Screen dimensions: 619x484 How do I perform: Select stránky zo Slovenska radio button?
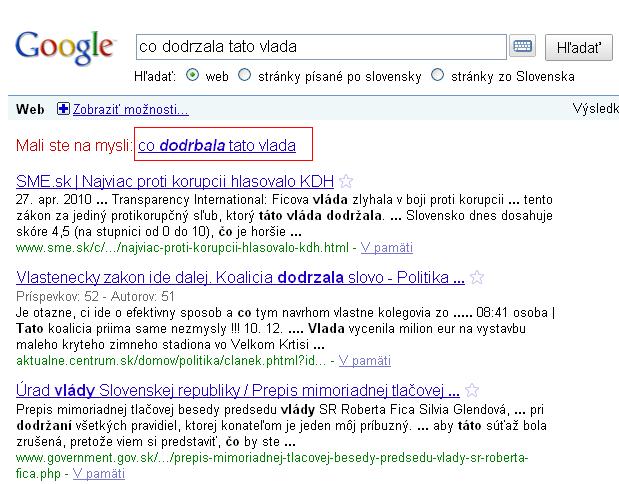click(437, 75)
